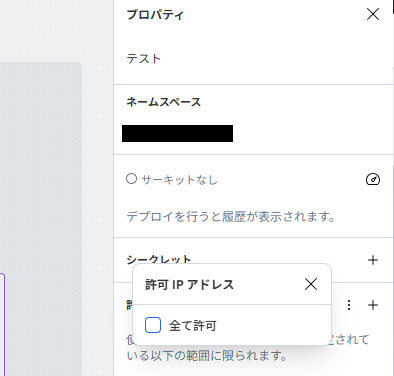Click the シークレット section heading
Image resolution: width=394 pixels, height=376 pixels.
pos(159,259)
